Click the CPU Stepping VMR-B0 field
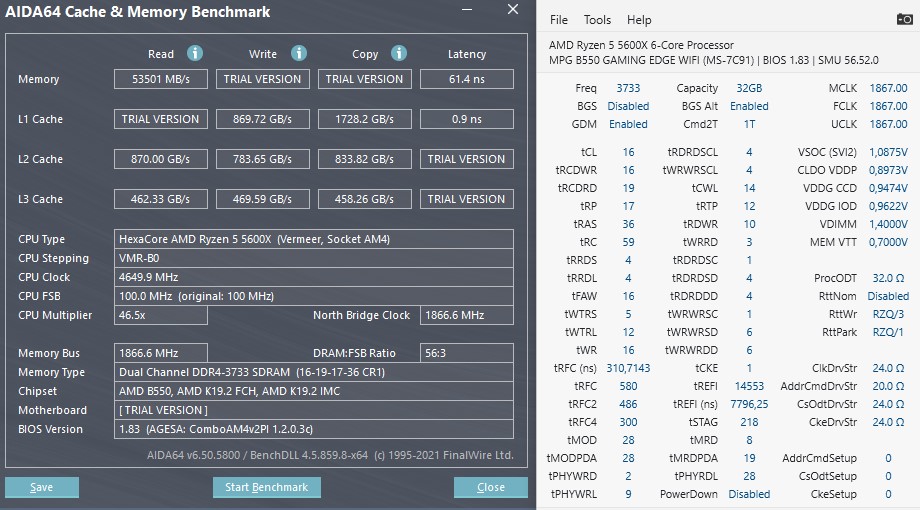The width and height of the screenshot is (920, 510). click(314, 258)
